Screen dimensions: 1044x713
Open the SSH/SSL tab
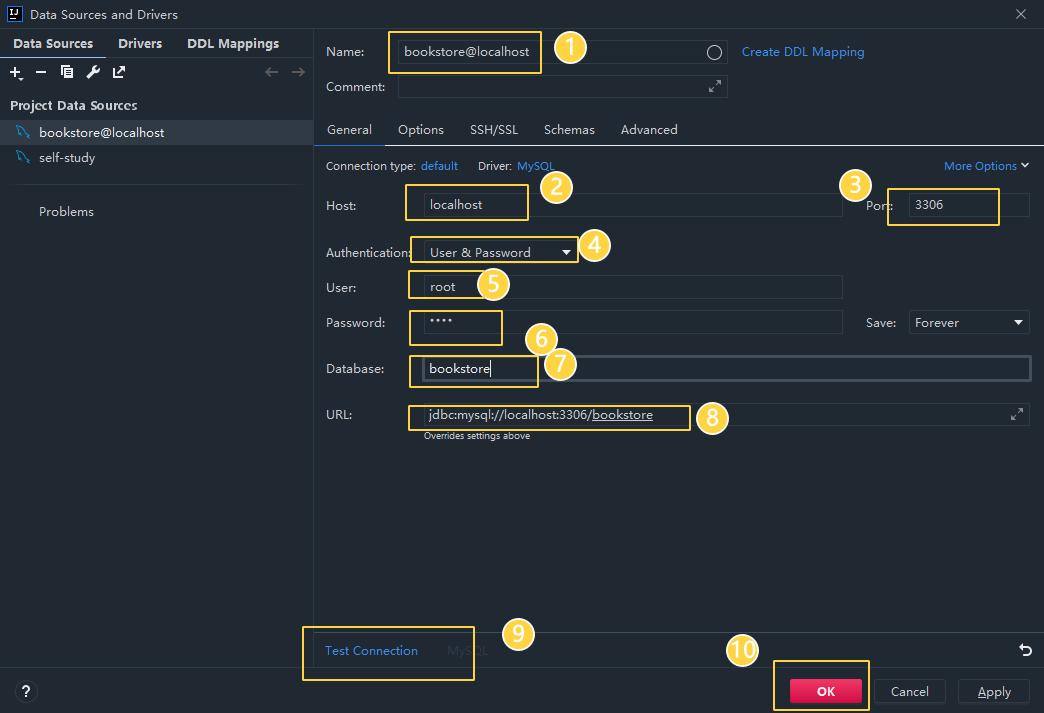494,130
